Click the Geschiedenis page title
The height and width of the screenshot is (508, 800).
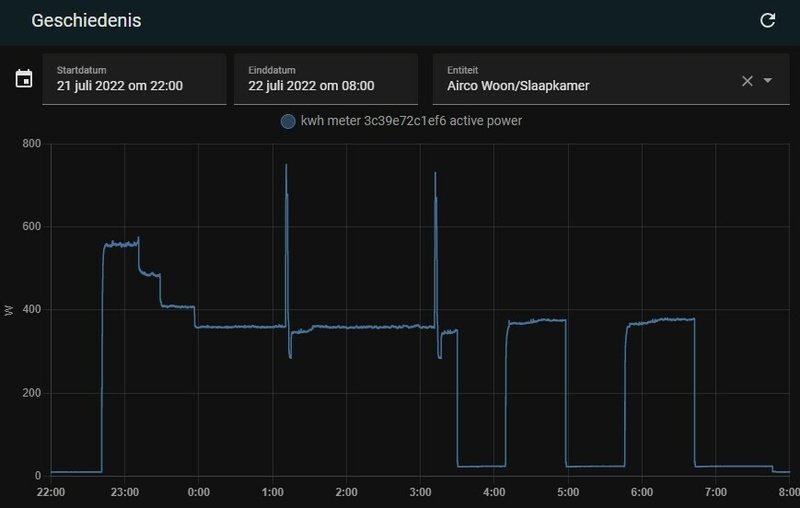pyautogui.click(x=86, y=20)
